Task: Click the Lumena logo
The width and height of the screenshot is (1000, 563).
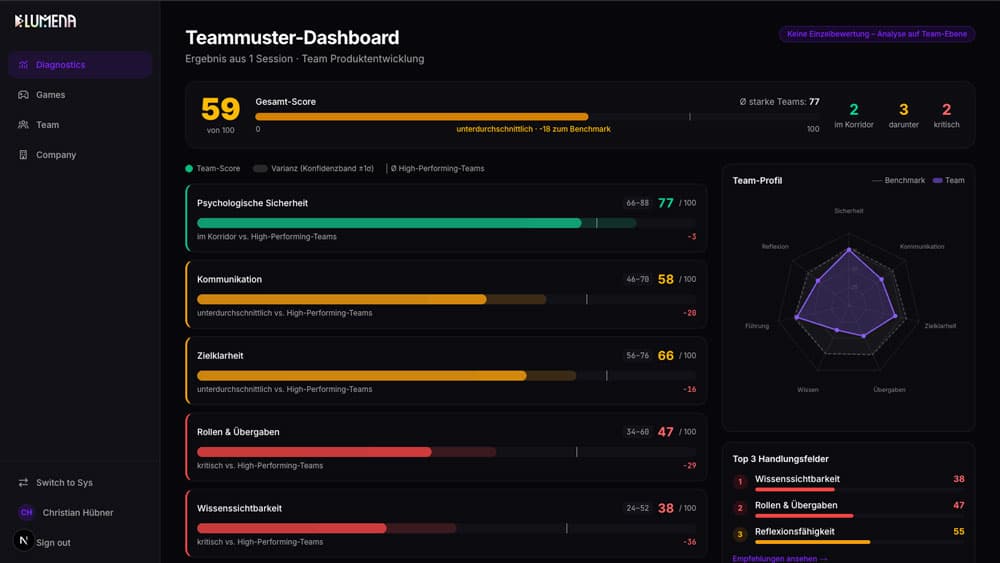Action: [x=45, y=21]
